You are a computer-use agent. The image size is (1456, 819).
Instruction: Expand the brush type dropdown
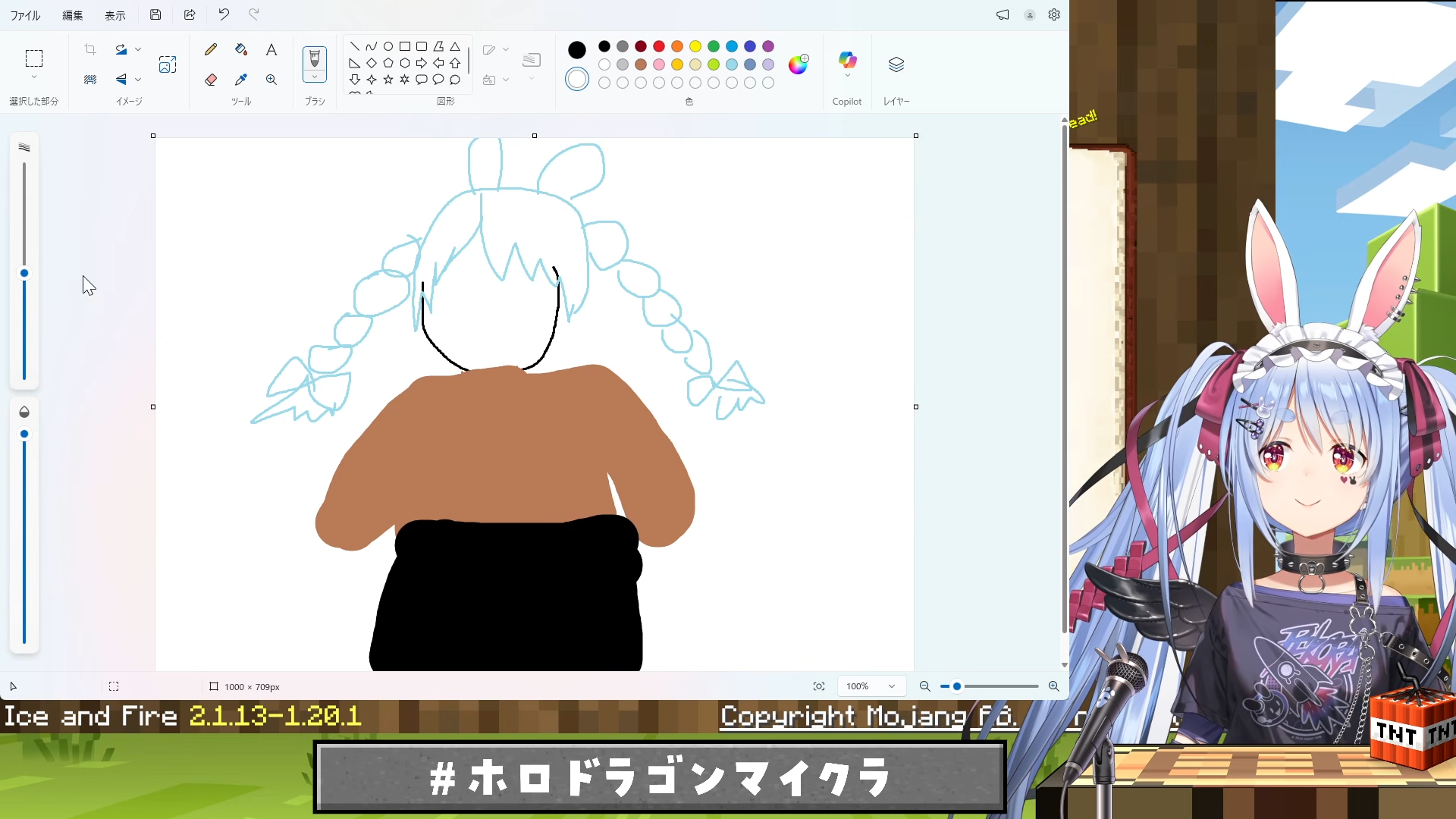coord(315,77)
